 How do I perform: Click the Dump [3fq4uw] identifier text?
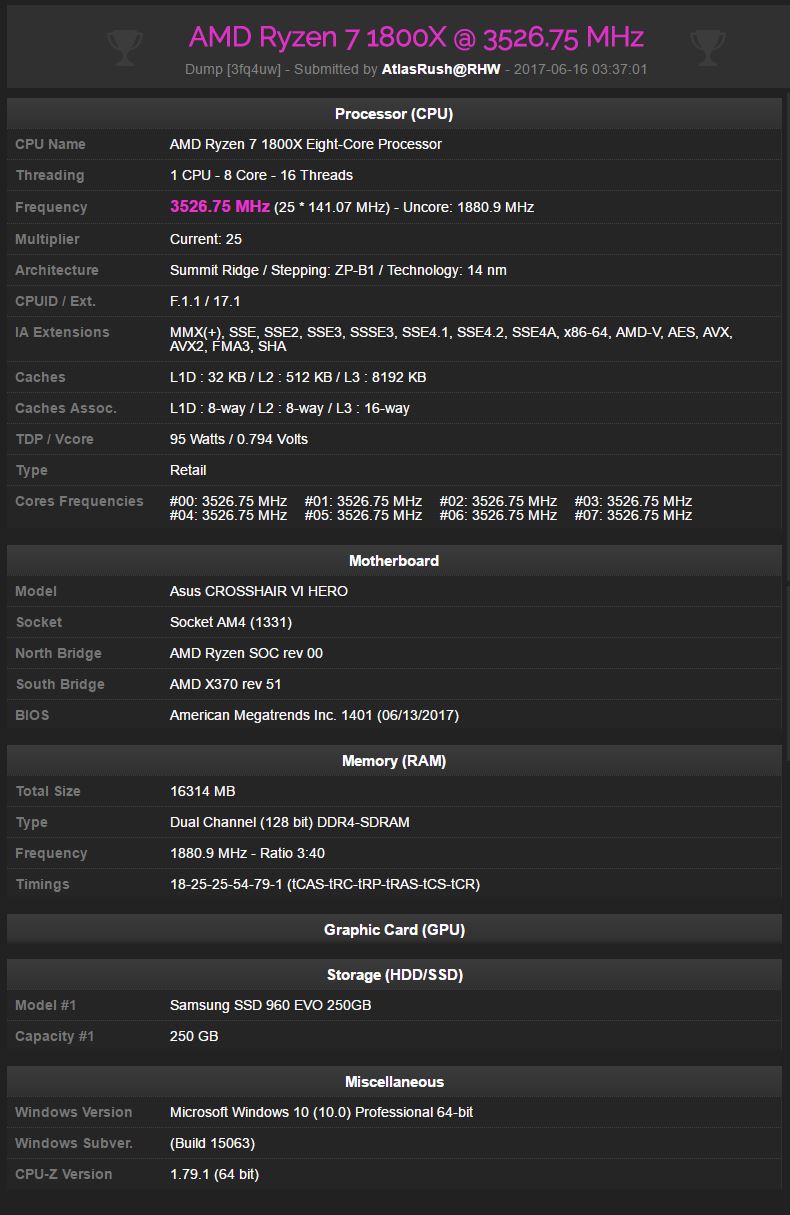[x=233, y=69]
